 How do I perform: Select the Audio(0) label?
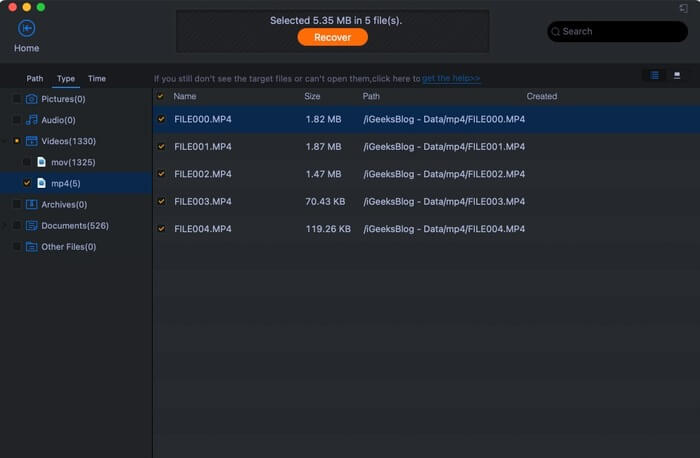click(x=58, y=120)
